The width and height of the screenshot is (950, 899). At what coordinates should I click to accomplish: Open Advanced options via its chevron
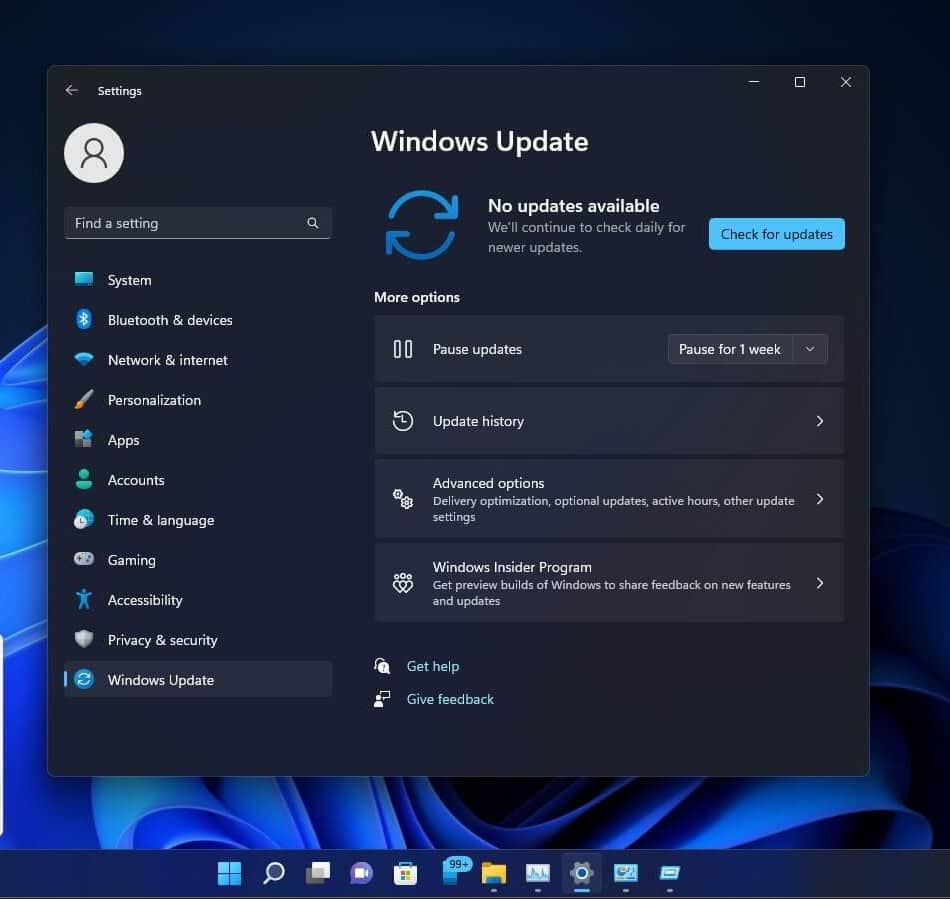820,499
